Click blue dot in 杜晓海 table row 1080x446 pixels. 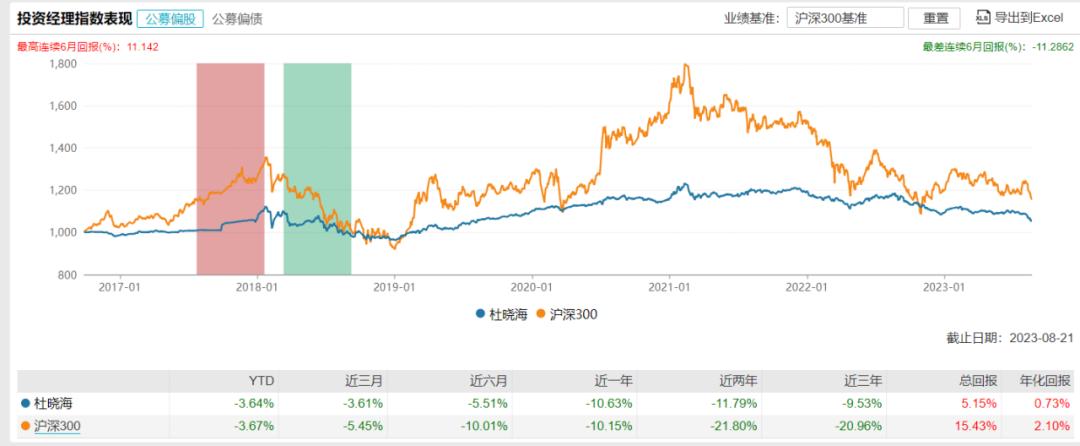(x=24, y=404)
